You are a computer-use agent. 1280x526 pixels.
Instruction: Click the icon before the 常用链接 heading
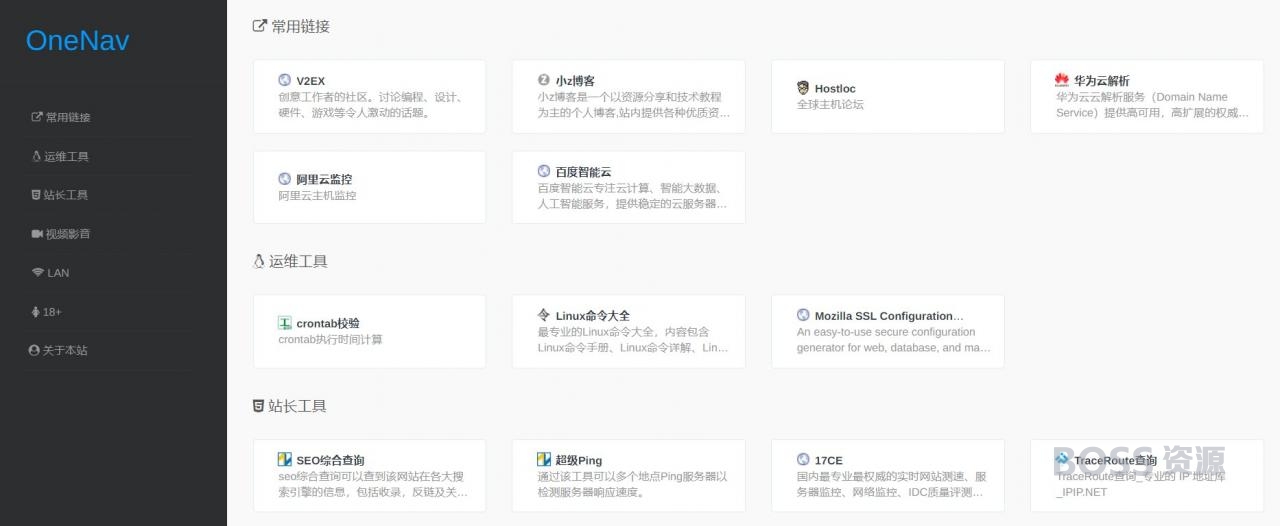tap(259, 27)
